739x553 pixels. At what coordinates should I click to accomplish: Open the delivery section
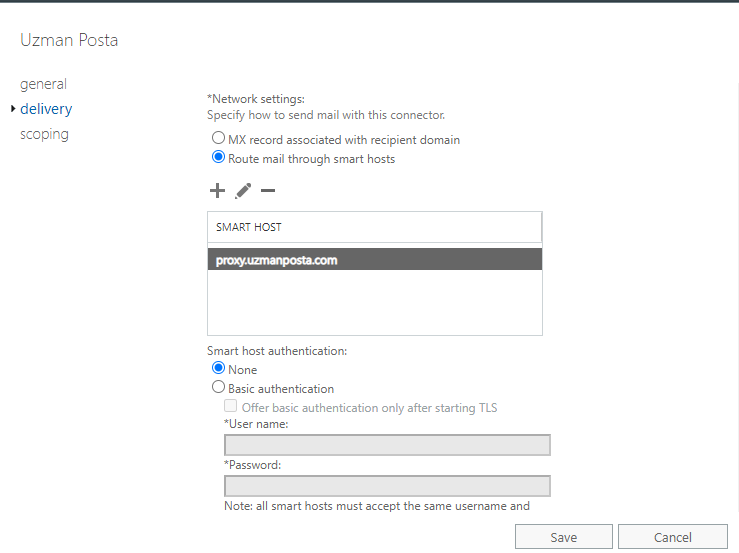click(x=46, y=109)
